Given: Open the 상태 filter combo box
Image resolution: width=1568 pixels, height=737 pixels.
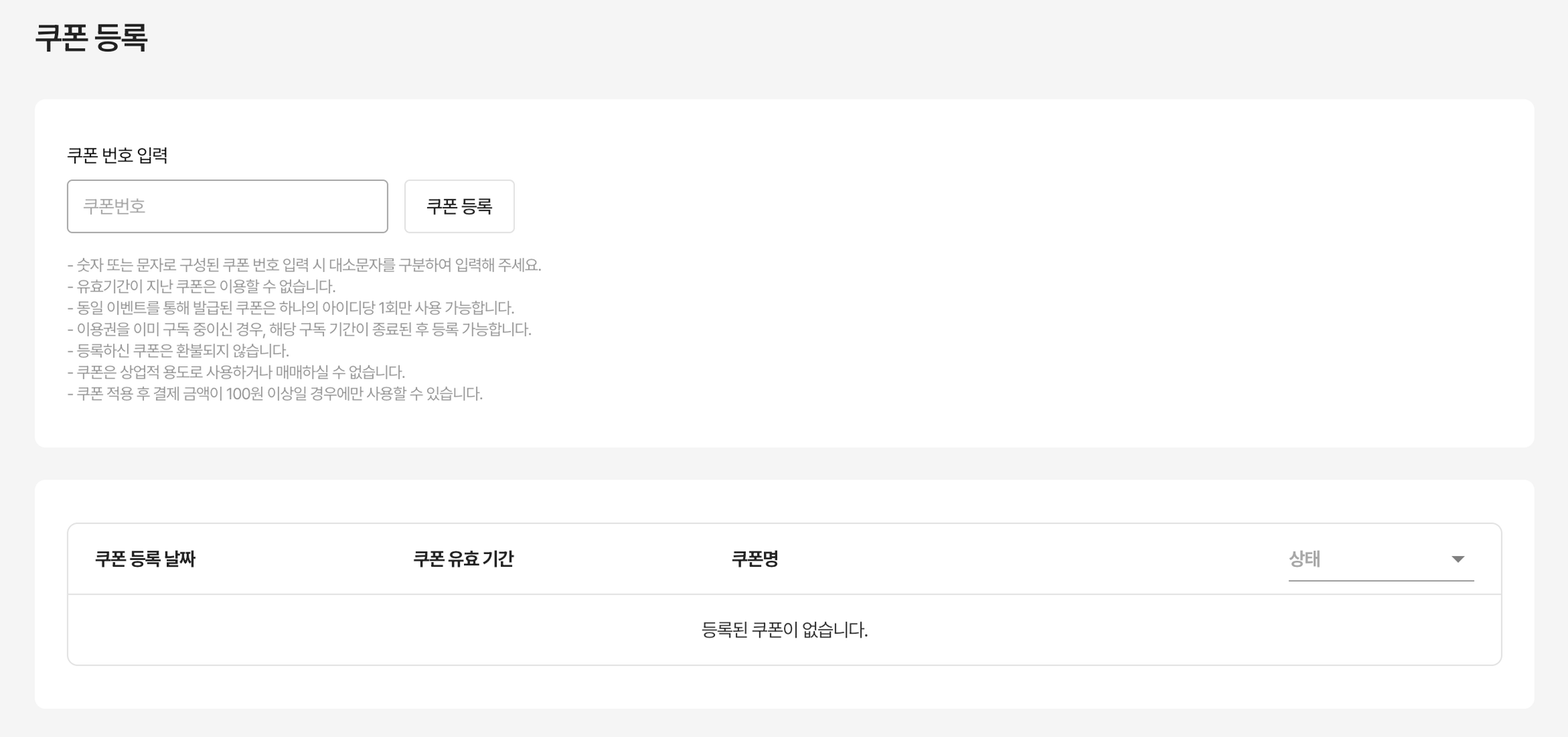Looking at the screenshot, I should click(1380, 559).
